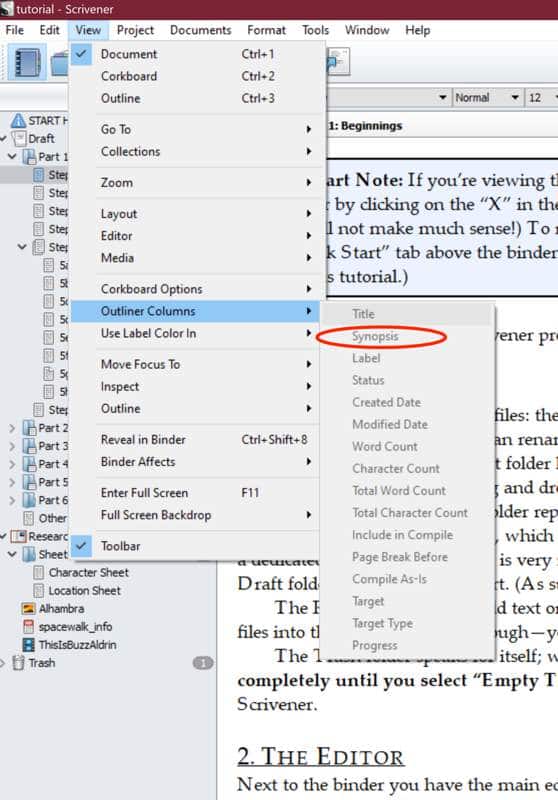Click the Part 4 folder icon
The width and height of the screenshot is (558, 800).
29,464
